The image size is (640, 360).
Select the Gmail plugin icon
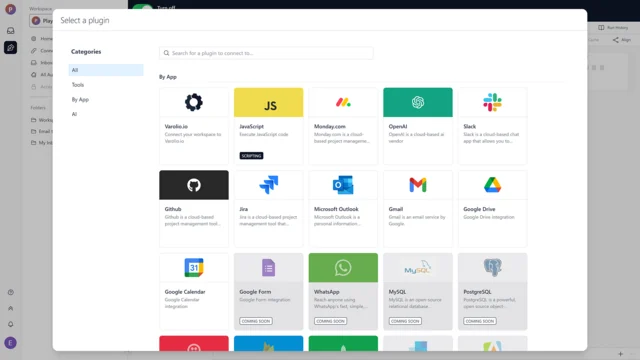418,185
